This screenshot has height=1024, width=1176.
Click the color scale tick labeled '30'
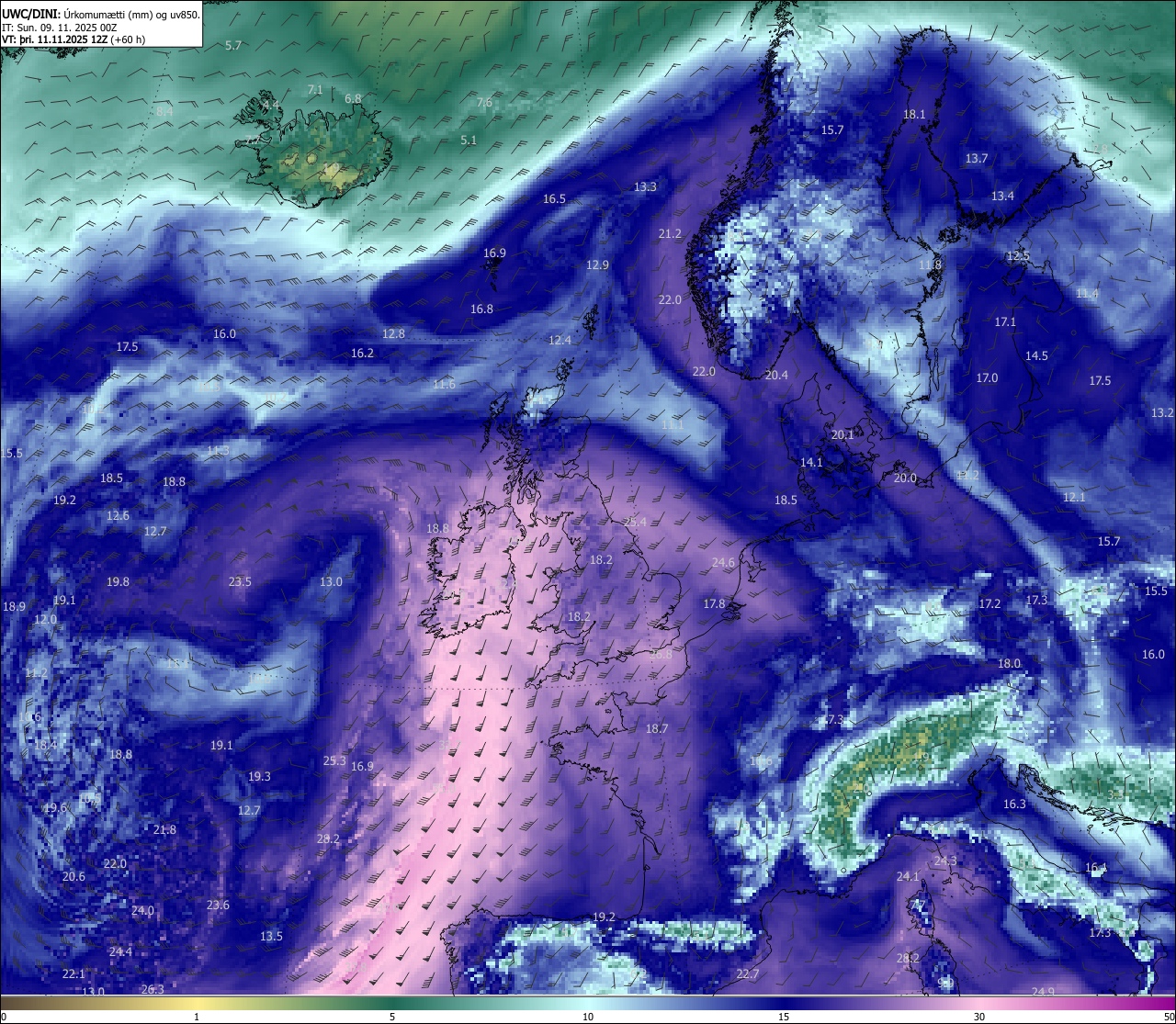tap(979, 1017)
